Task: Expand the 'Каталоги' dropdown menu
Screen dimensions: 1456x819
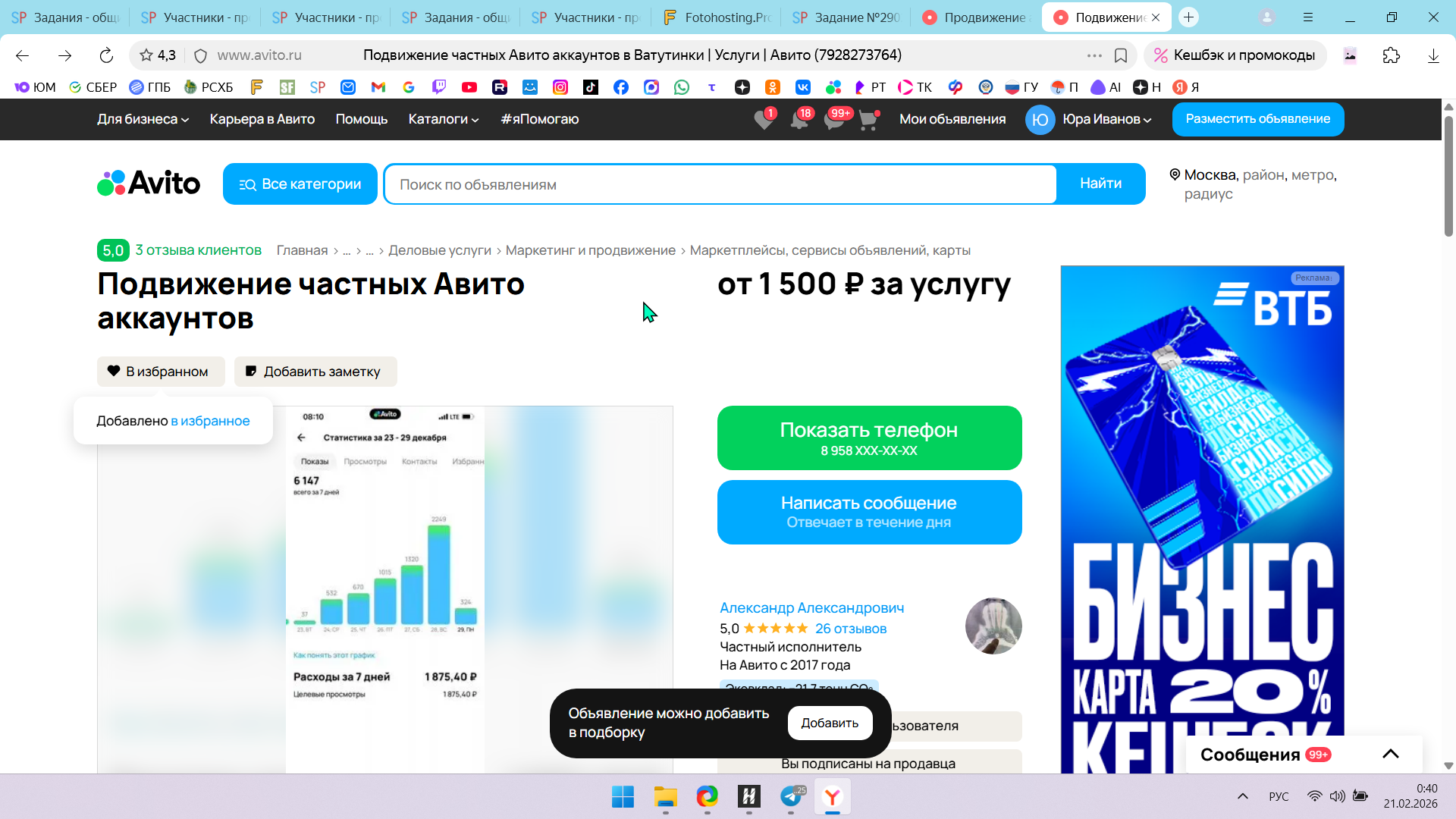Action: [443, 119]
